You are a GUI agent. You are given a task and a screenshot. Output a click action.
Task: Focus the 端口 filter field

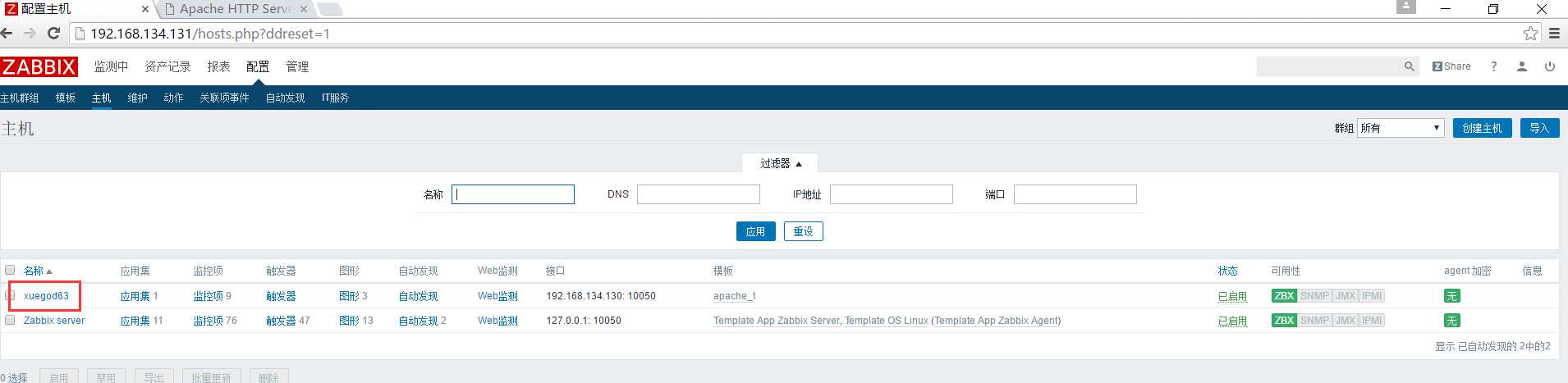[x=1075, y=194]
